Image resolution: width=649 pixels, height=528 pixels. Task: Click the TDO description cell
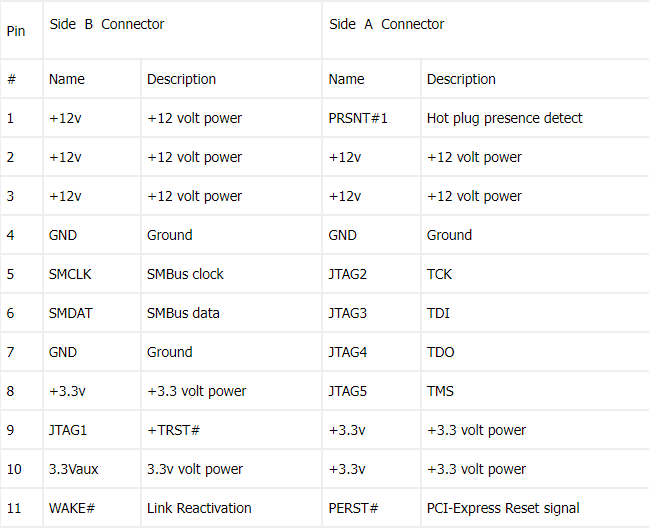point(440,352)
